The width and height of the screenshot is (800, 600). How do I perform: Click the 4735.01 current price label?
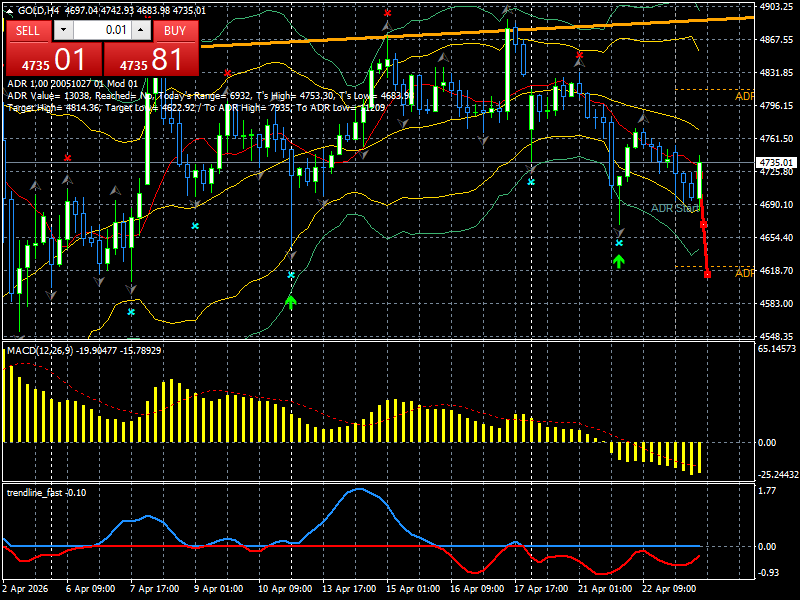coord(776,163)
